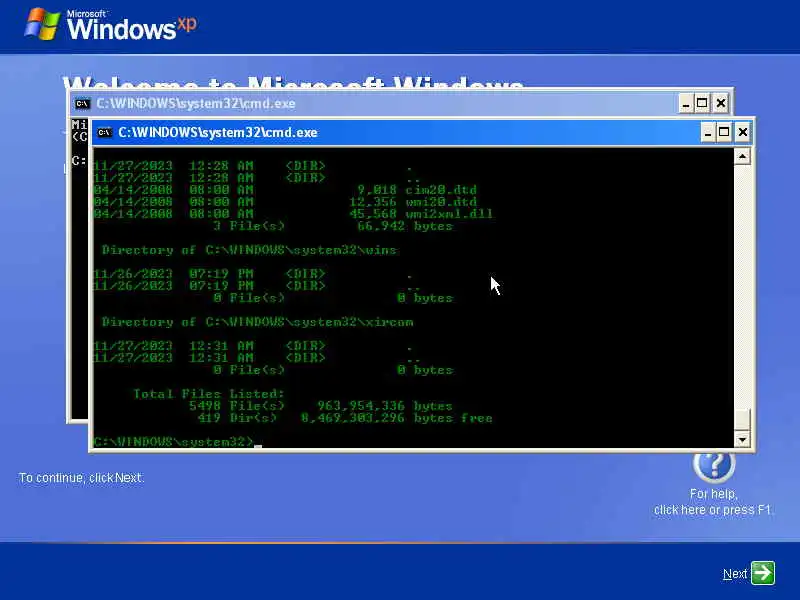Maximize the front cmd.exe window

pyautogui.click(x=724, y=133)
